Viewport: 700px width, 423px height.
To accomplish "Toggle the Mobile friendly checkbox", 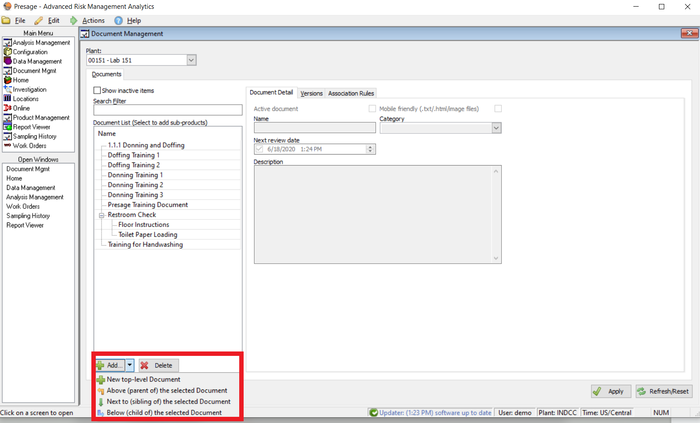I will pyautogui.click(x=372, y=108).
